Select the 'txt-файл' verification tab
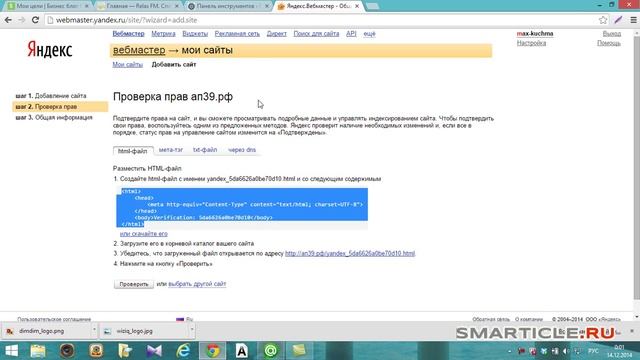The width and height of the screenshot is (640, 360). click(205, 150)
